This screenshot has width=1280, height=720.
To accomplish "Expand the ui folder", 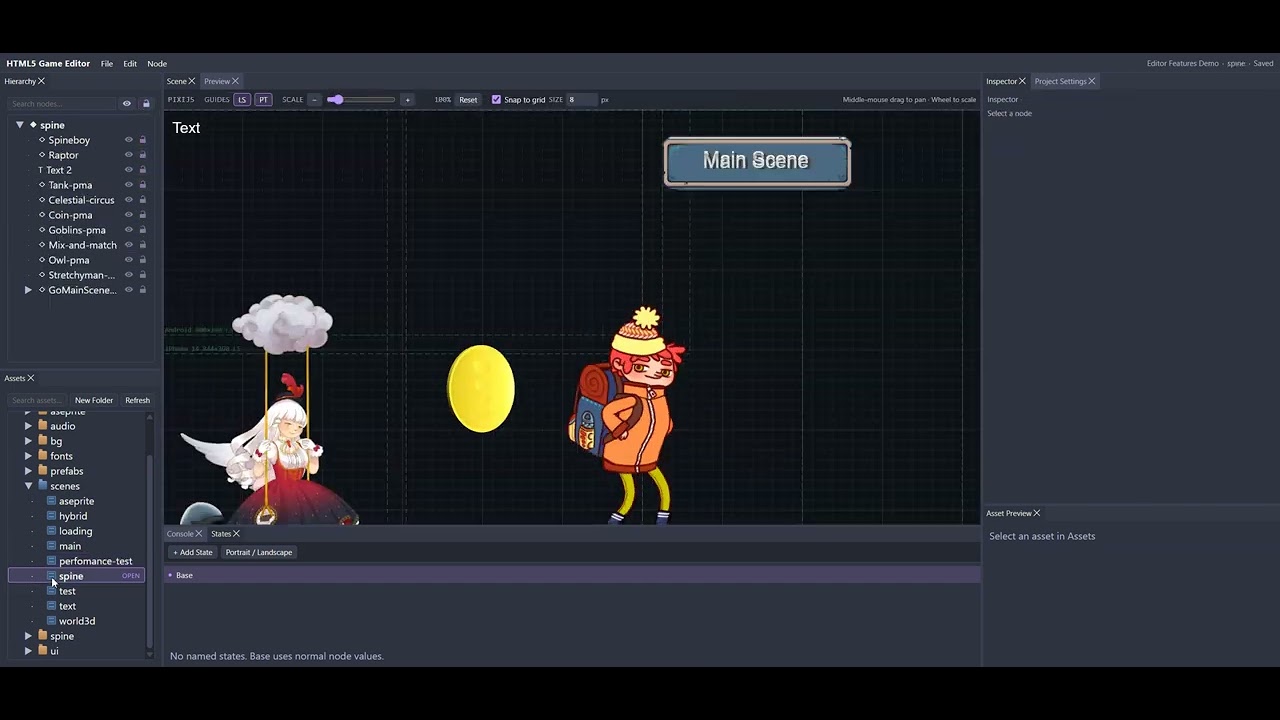I will click(x=29, y=651).
